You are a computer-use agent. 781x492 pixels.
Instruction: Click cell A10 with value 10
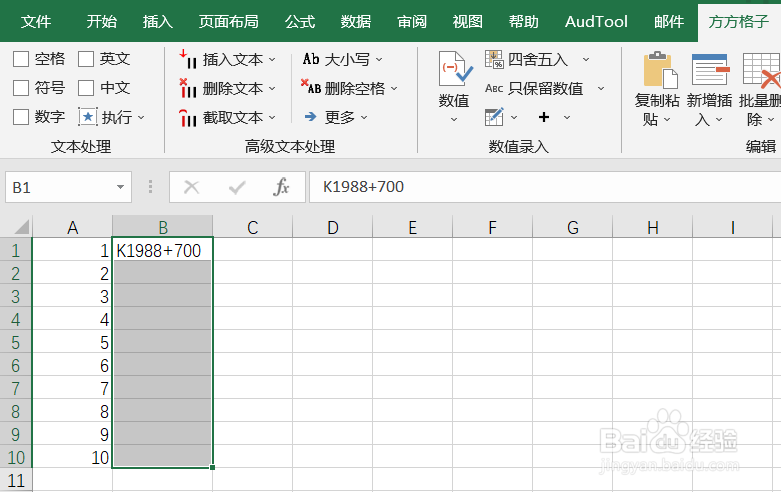(x=73, y=457)
